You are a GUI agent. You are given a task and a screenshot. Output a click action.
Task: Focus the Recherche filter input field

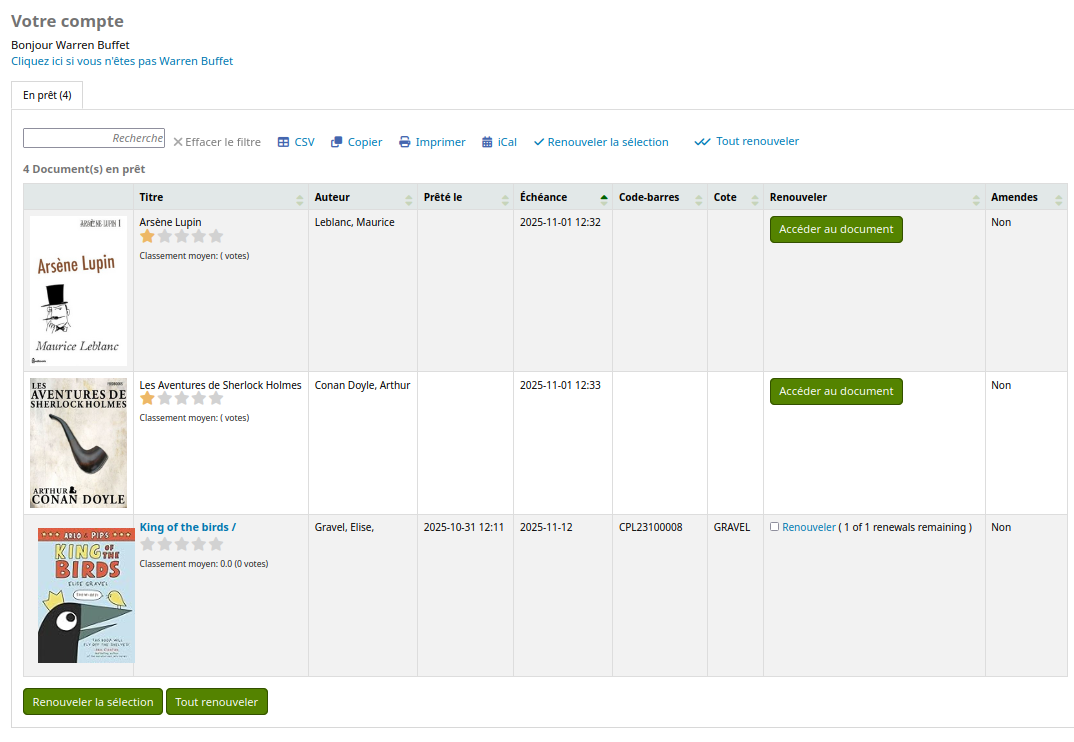[94, 139]
